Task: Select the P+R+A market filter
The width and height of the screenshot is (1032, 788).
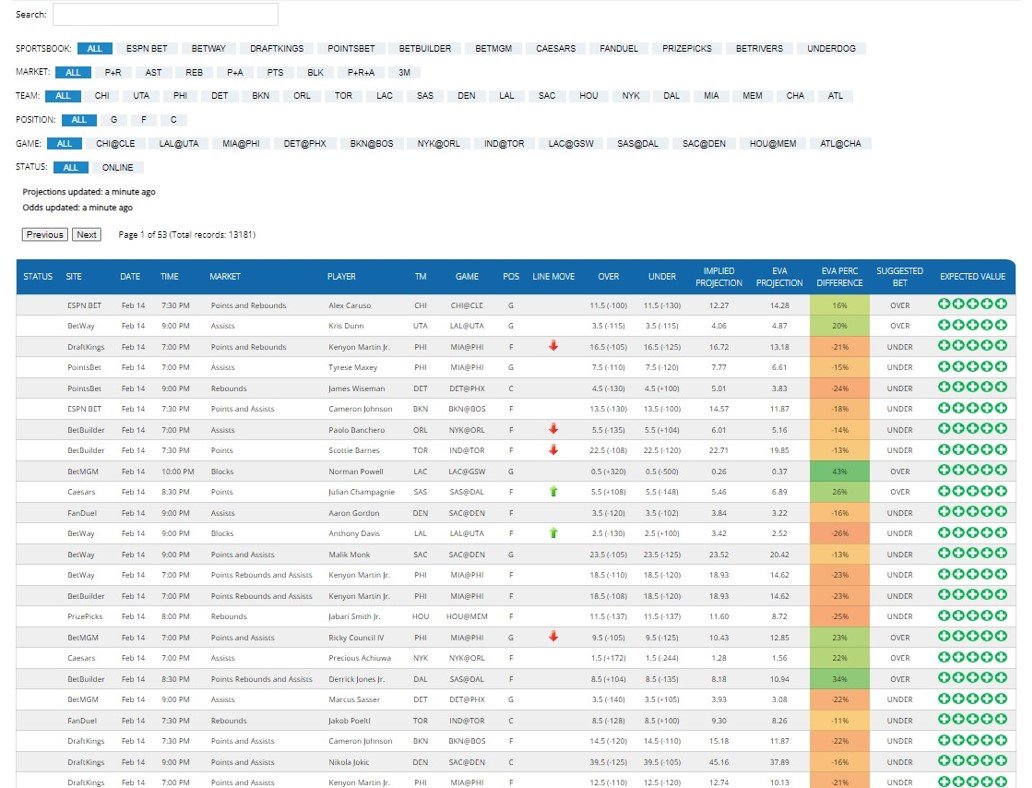Action: click(x=361, y=72)
